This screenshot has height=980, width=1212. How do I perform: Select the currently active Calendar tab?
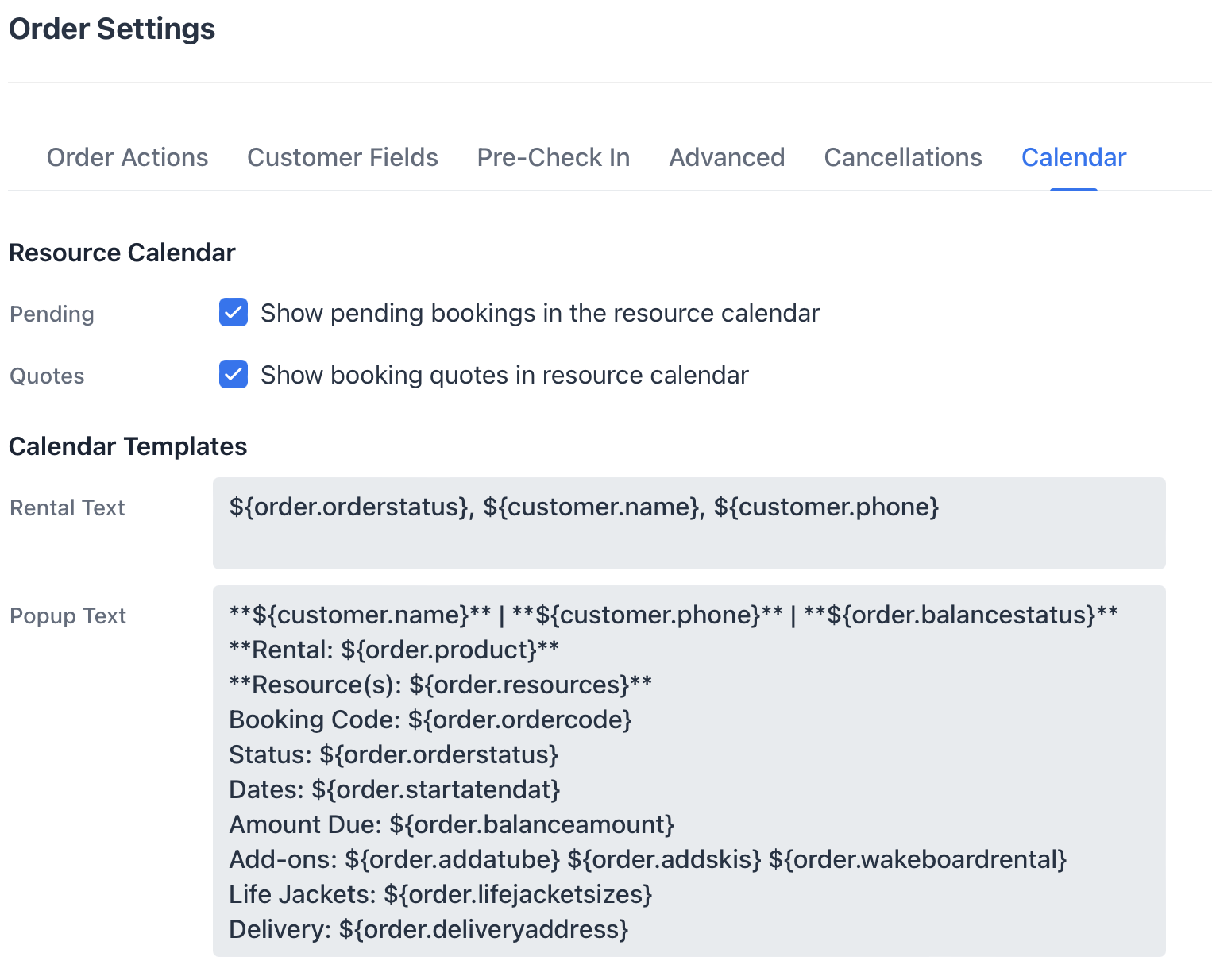(x=1074, y=157)
